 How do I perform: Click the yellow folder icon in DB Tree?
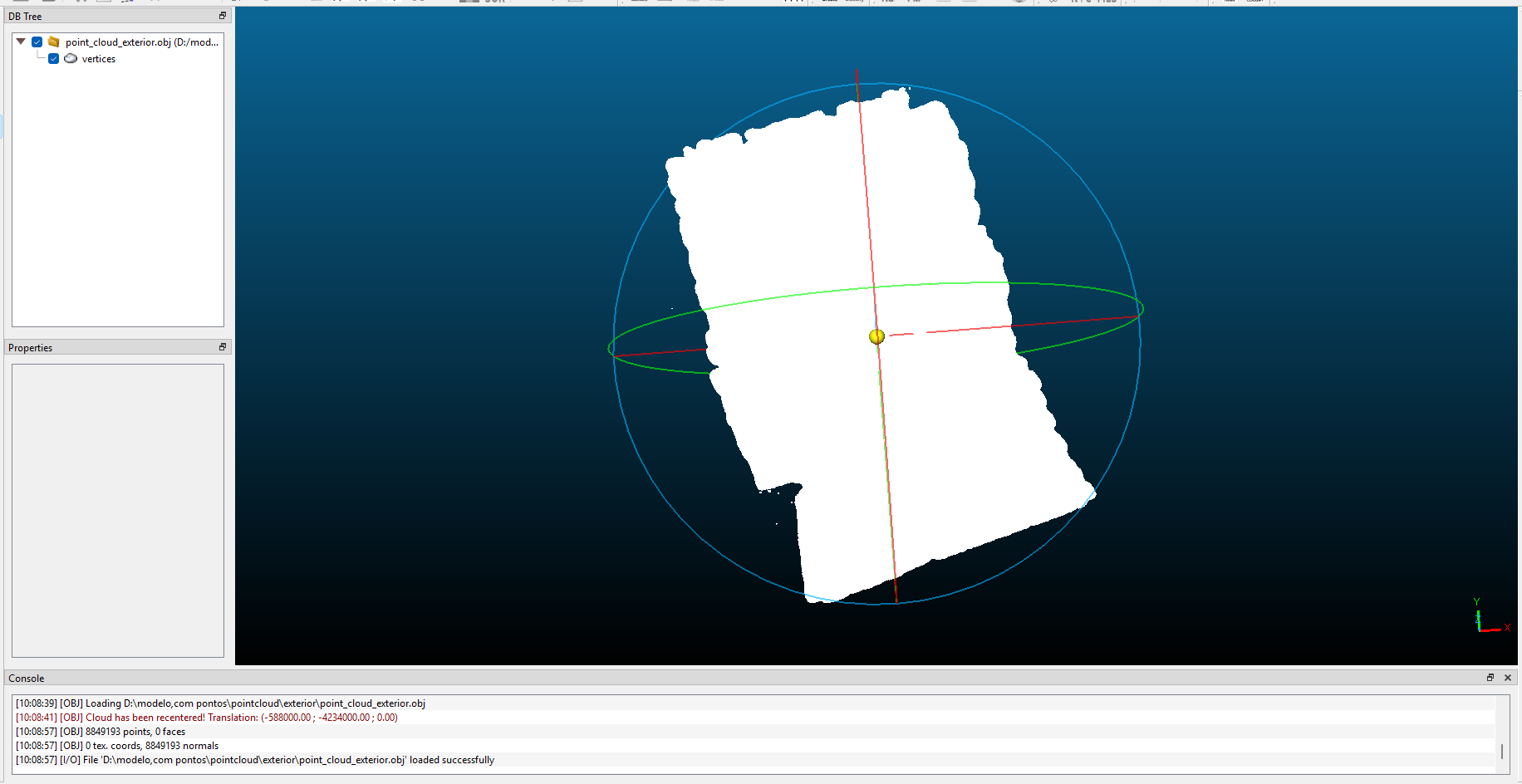coord(54,42)
